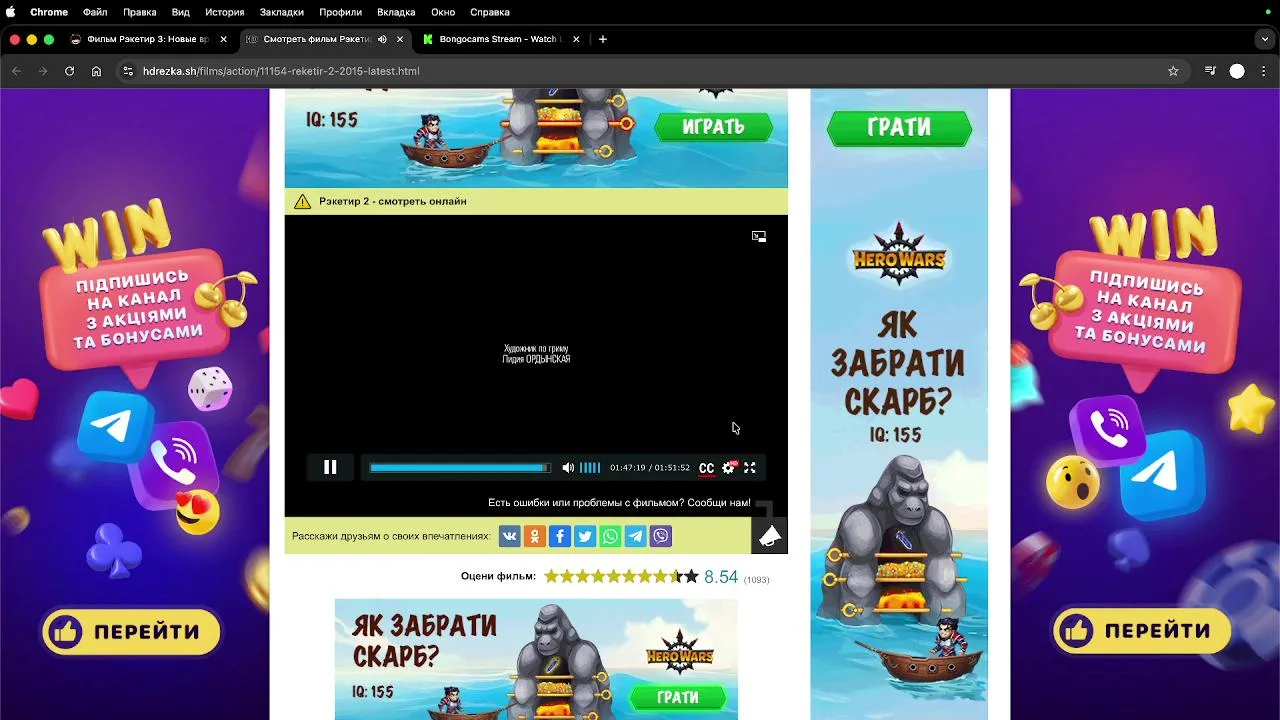1280x720 pixels.
Task: Toggle CC subtitles in player
Action: tap(706, 468)
